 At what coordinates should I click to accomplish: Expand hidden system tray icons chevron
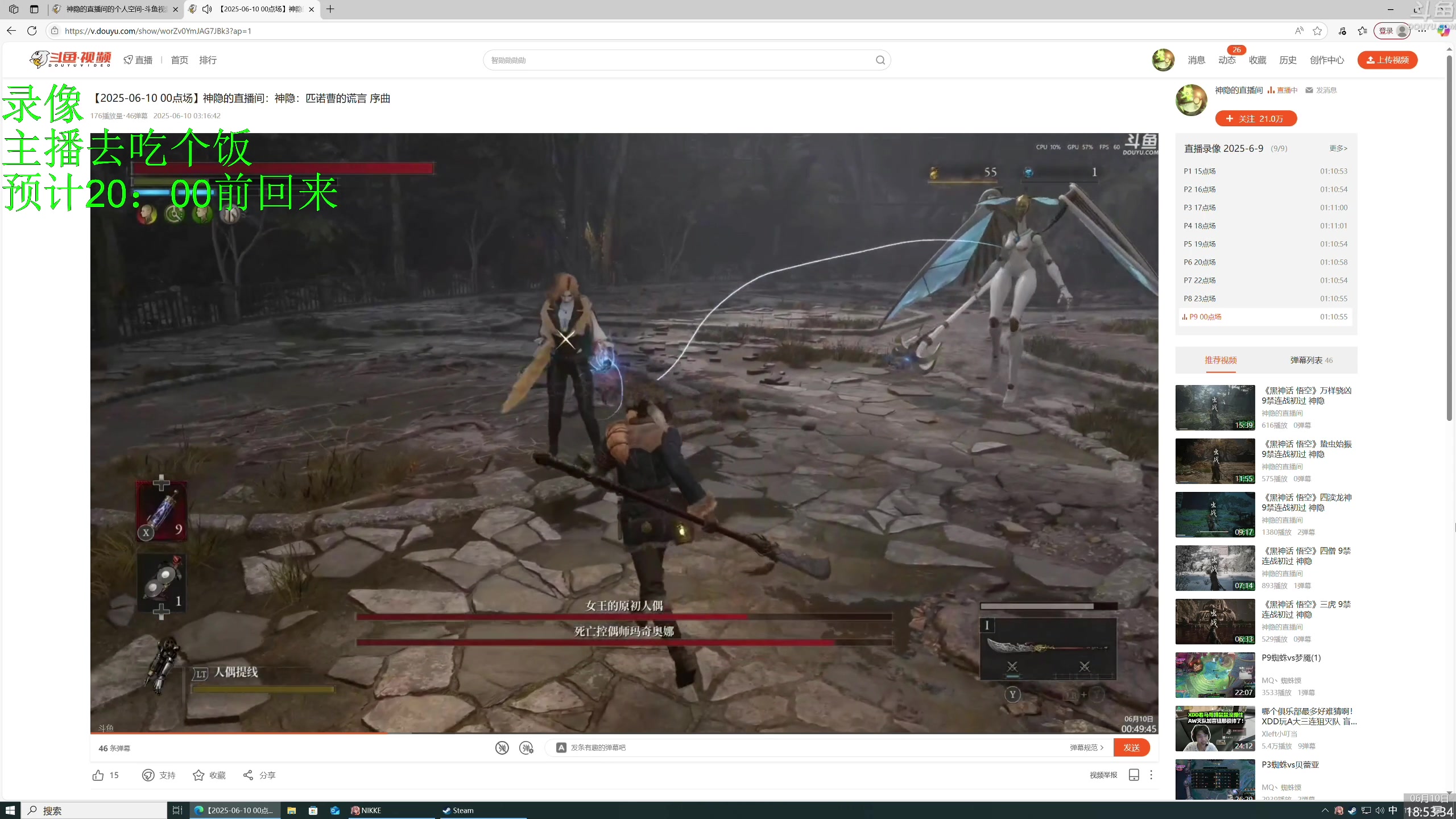1325,810
